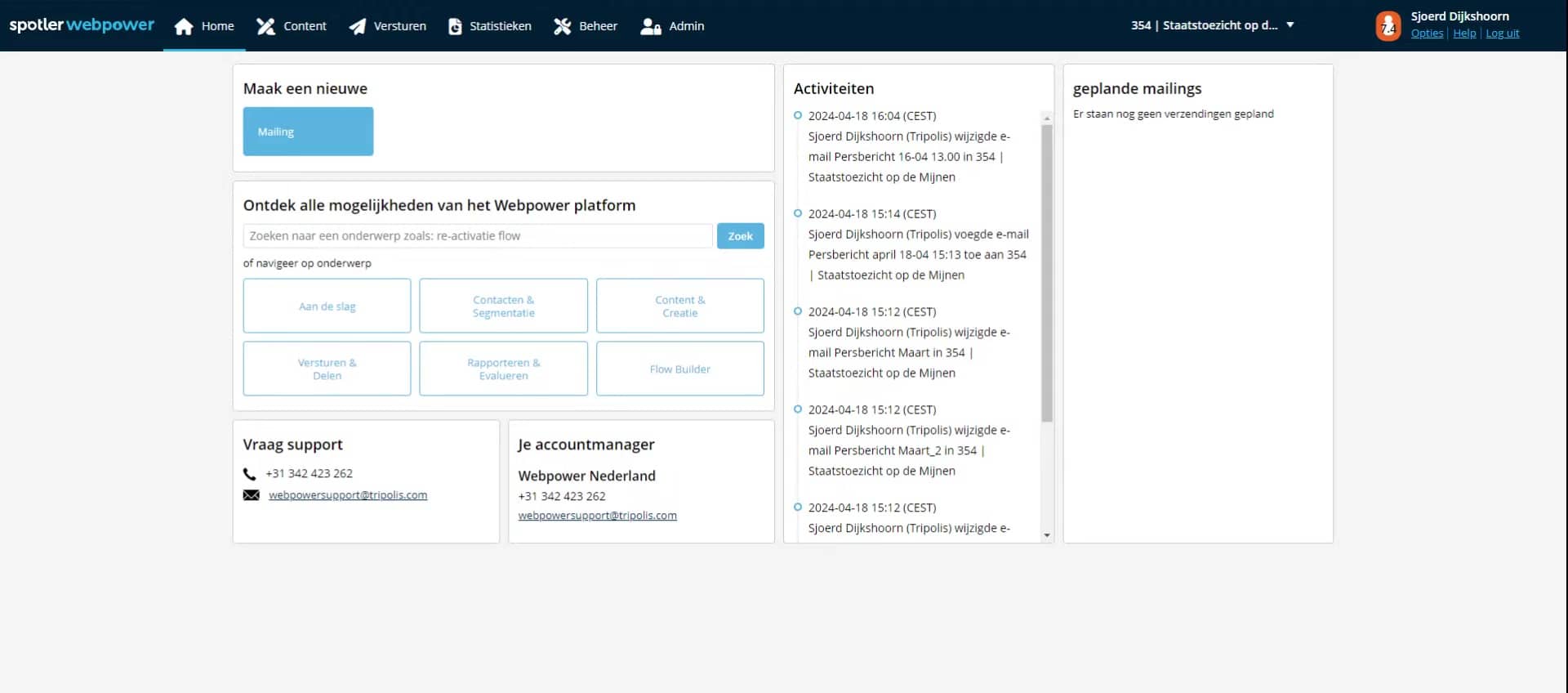Open the Flow Builder topic
The image size is (1568, 693).
pyautogui.click(x=679, y=369)
